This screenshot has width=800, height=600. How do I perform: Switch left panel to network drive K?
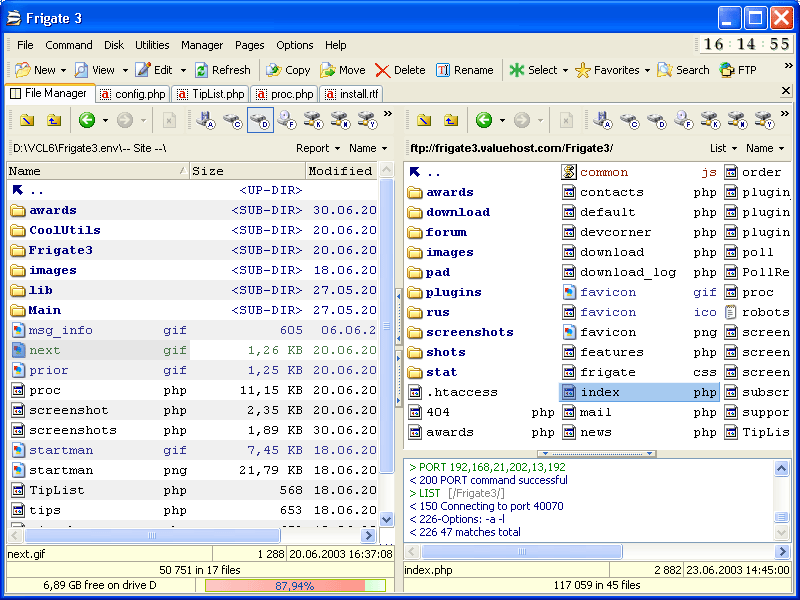coord(313,120)
